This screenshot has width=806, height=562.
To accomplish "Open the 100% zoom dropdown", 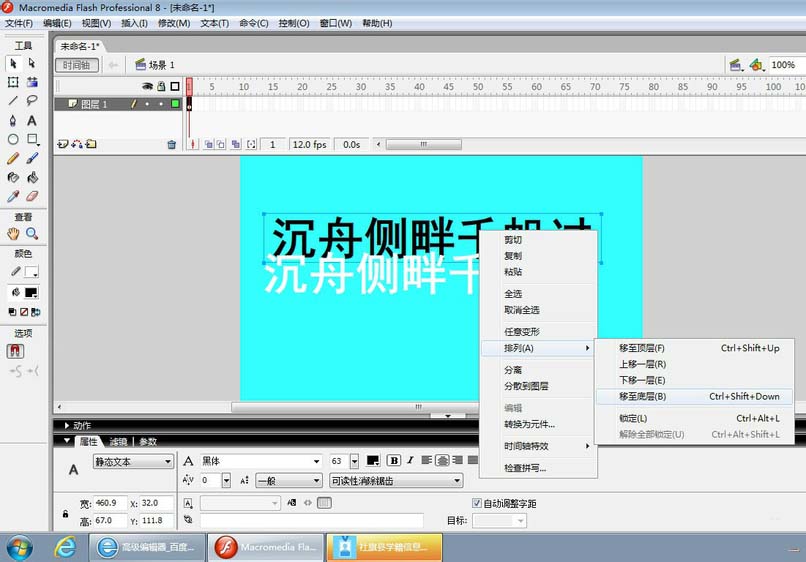I will [x=786, y=65].
